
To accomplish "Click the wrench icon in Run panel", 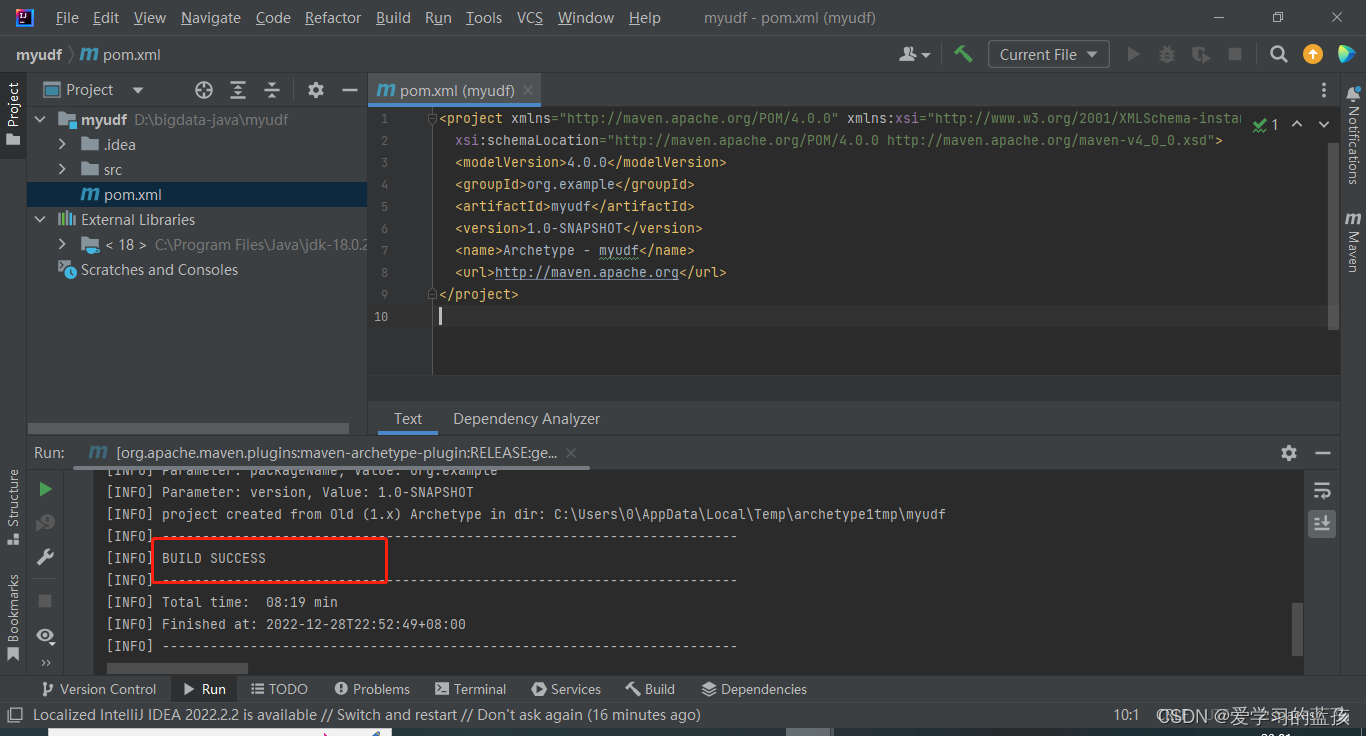I will point(45,557).
